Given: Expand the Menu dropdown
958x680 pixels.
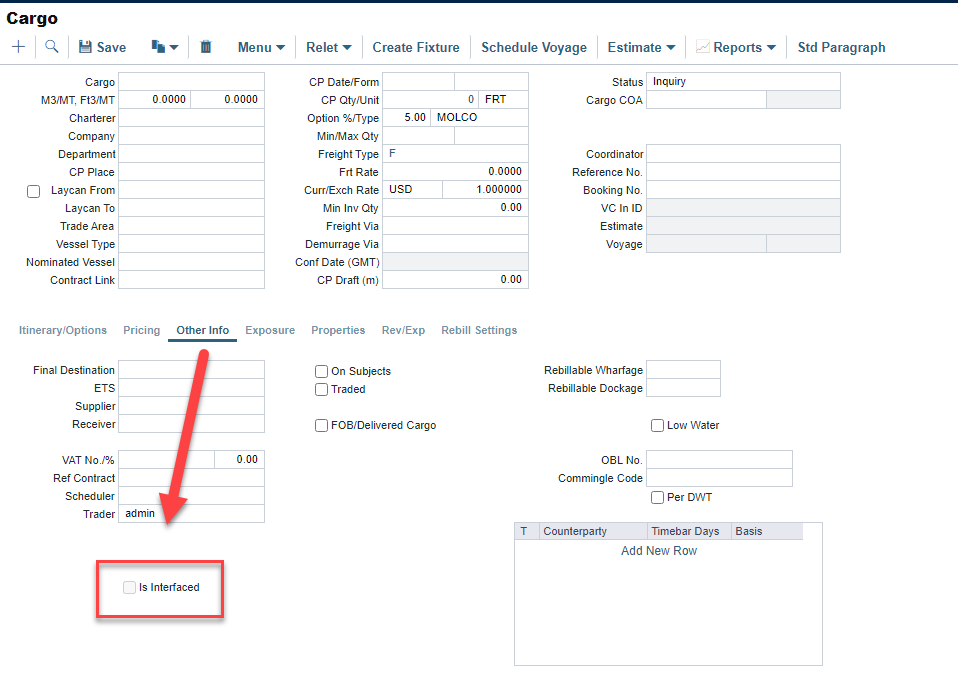Looking at the screenshot, I should [x=261, y=47].
